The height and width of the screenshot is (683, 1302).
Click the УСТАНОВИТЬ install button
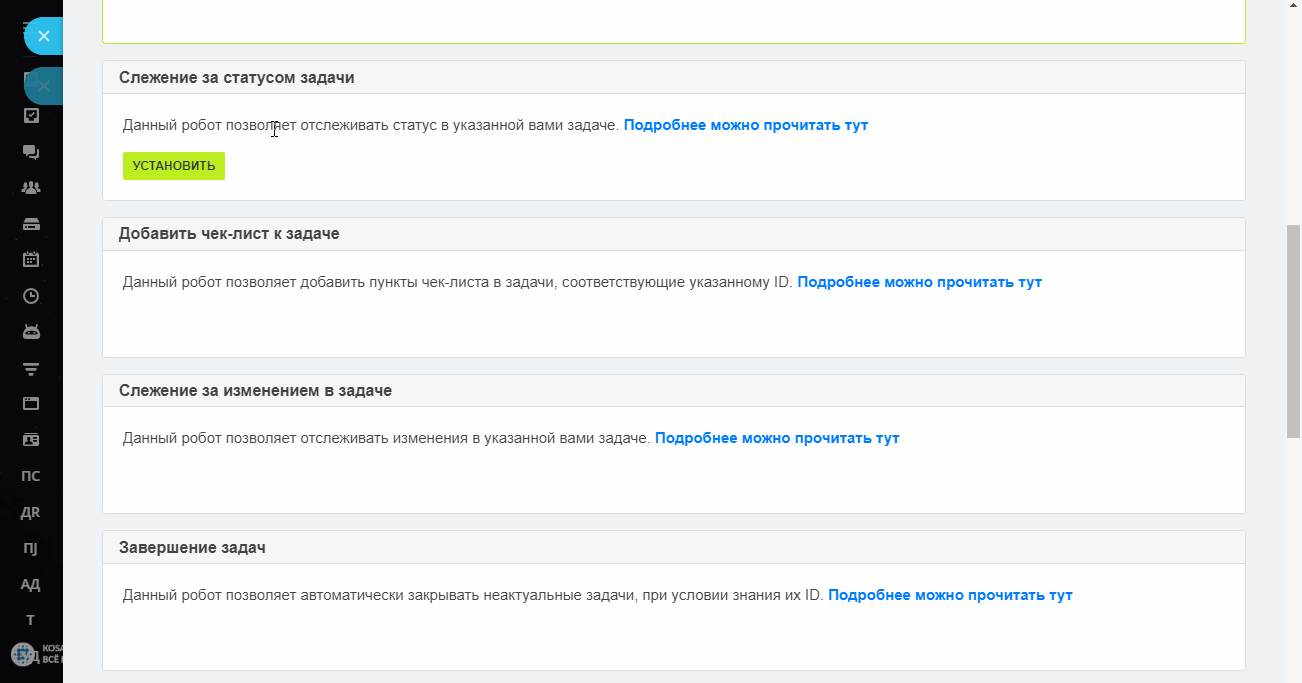(x=174, y=166)
